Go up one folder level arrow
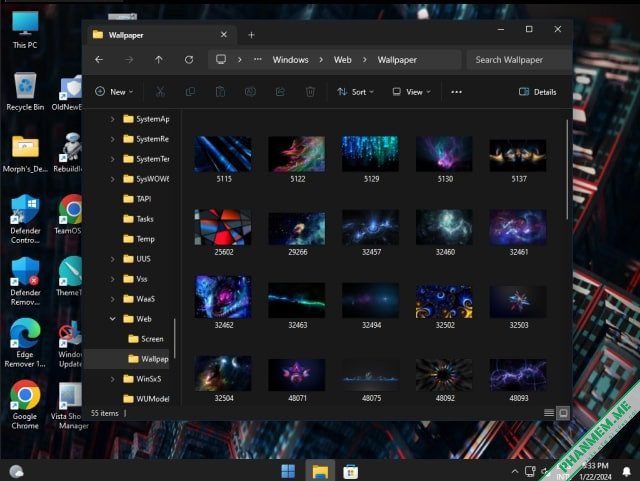640x481 pixels. pyautogui.click(x=159, y=60)
